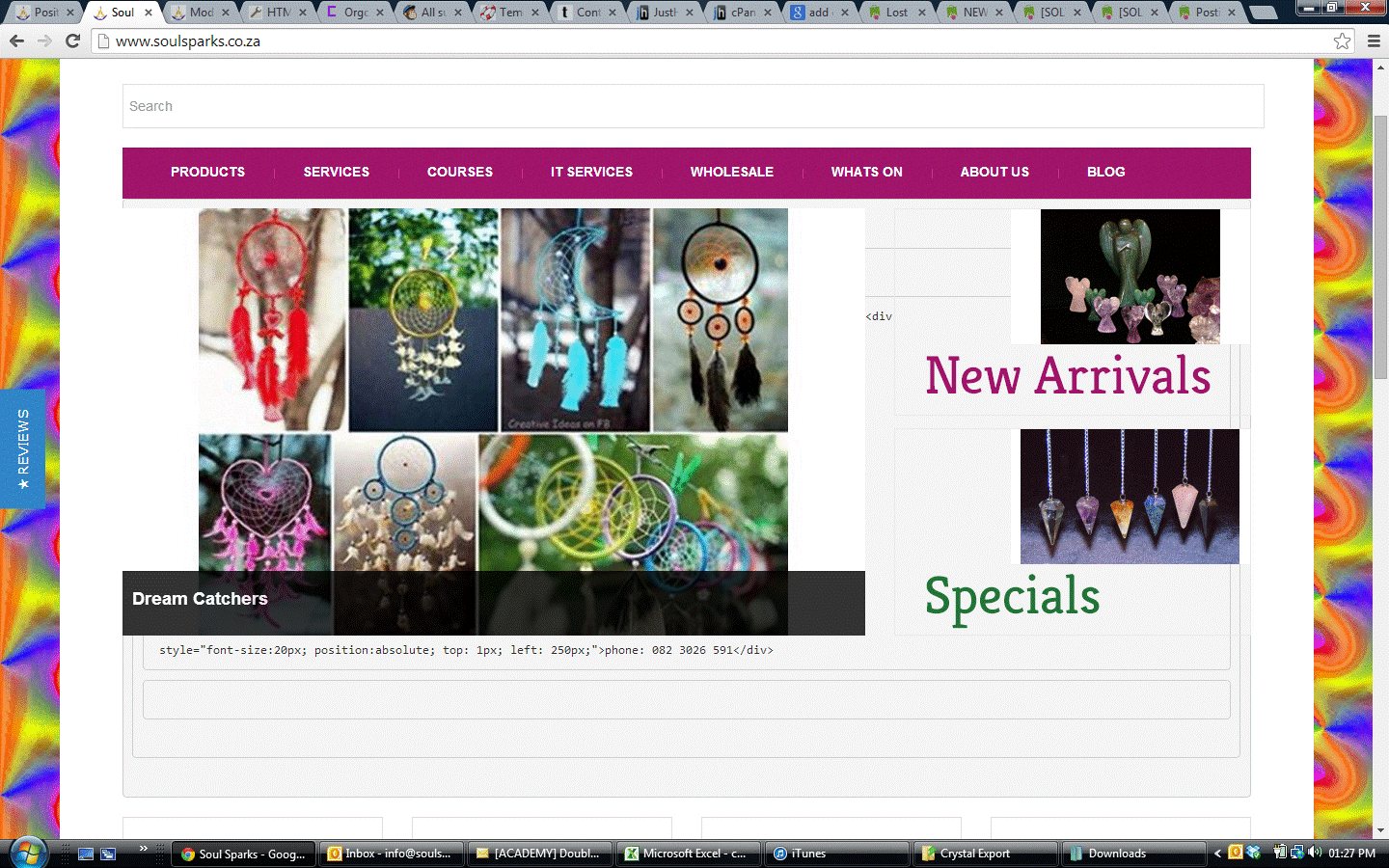Go back to the previous page
The image size is (1389, 868).
pos(16,41)
